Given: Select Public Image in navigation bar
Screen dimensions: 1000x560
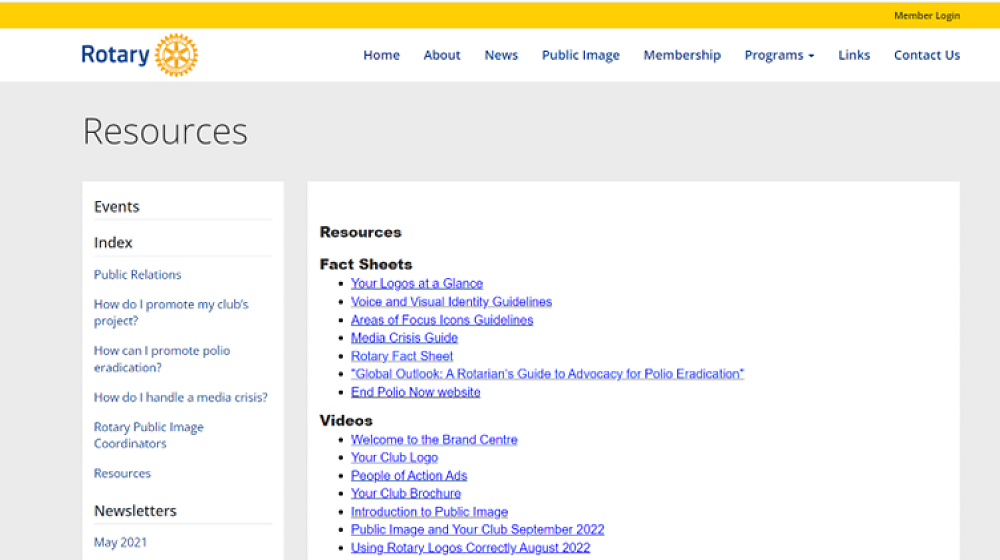Looking at the screenshot, I should (x=580, y=56).
